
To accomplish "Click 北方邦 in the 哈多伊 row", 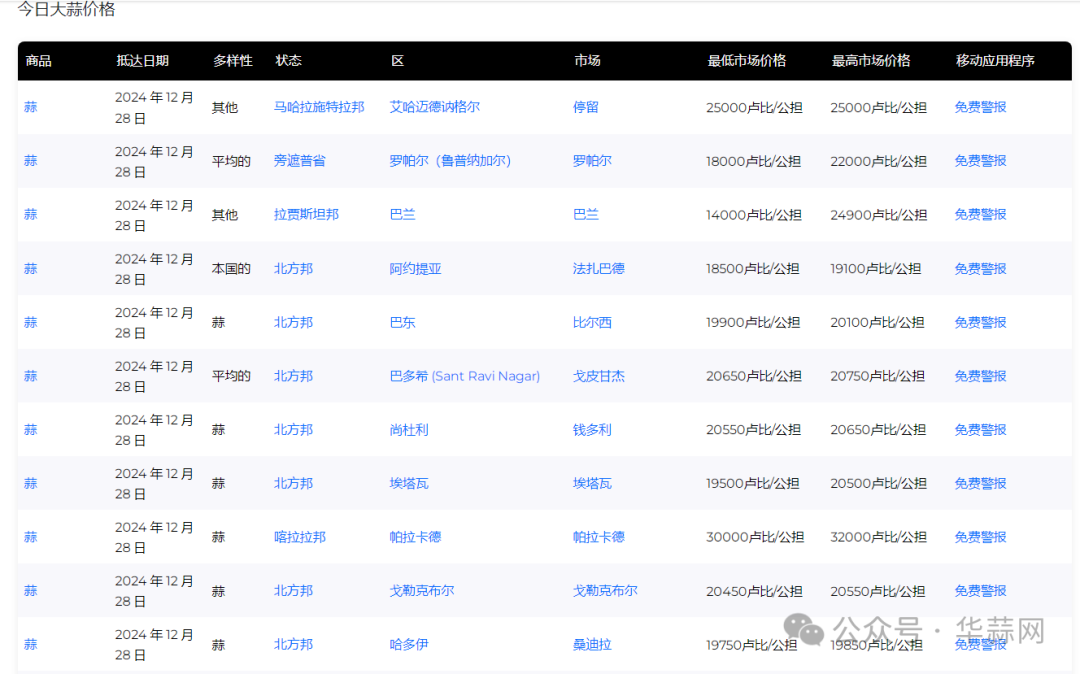I will pos(293,644).
